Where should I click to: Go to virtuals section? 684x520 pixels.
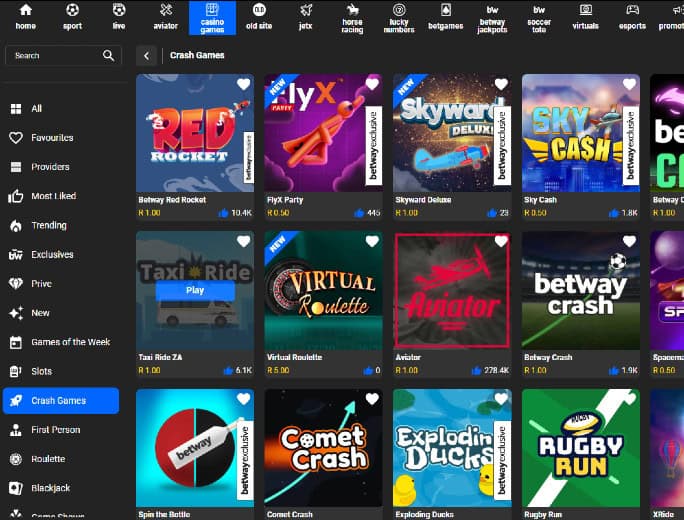pos(586,17)
